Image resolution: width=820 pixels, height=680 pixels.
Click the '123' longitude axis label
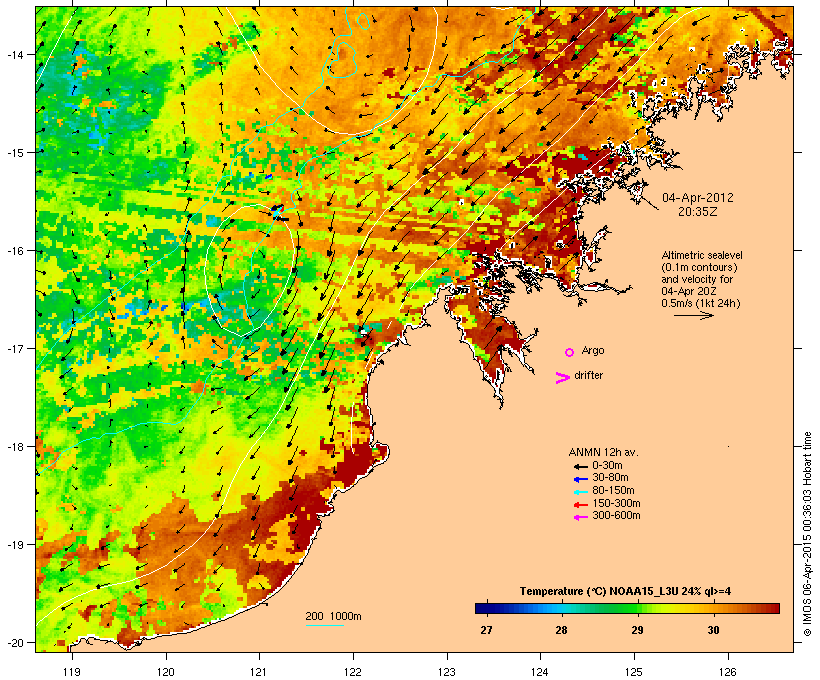coord(447,672)
